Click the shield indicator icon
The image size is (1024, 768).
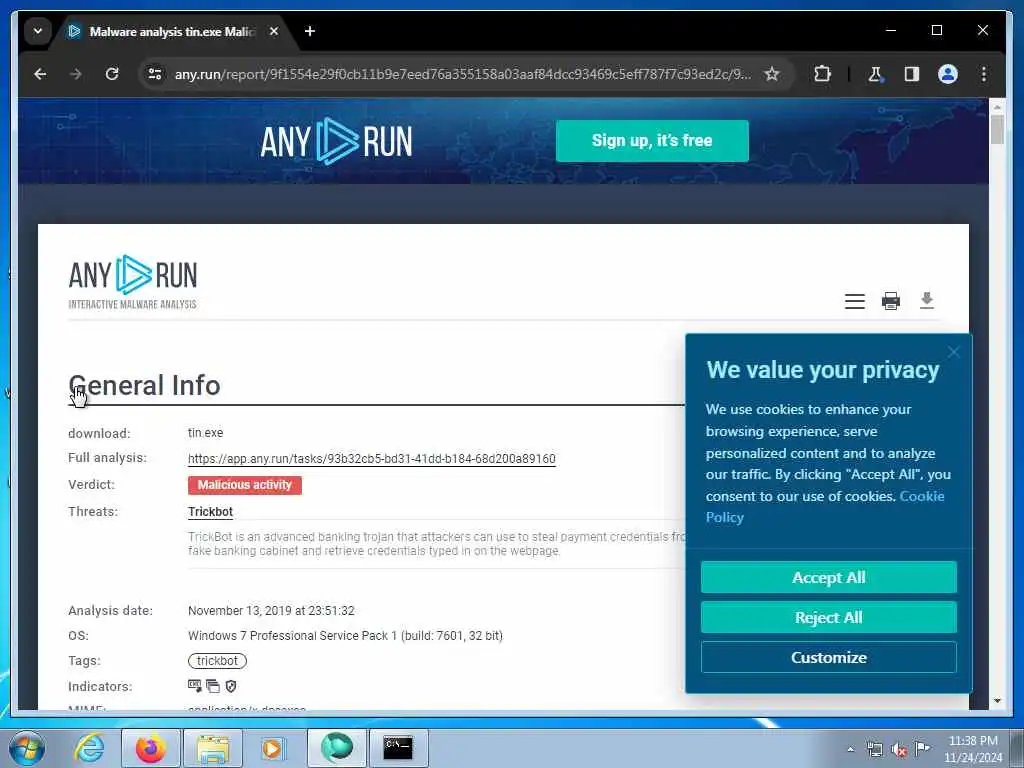[x=231, y=686]
